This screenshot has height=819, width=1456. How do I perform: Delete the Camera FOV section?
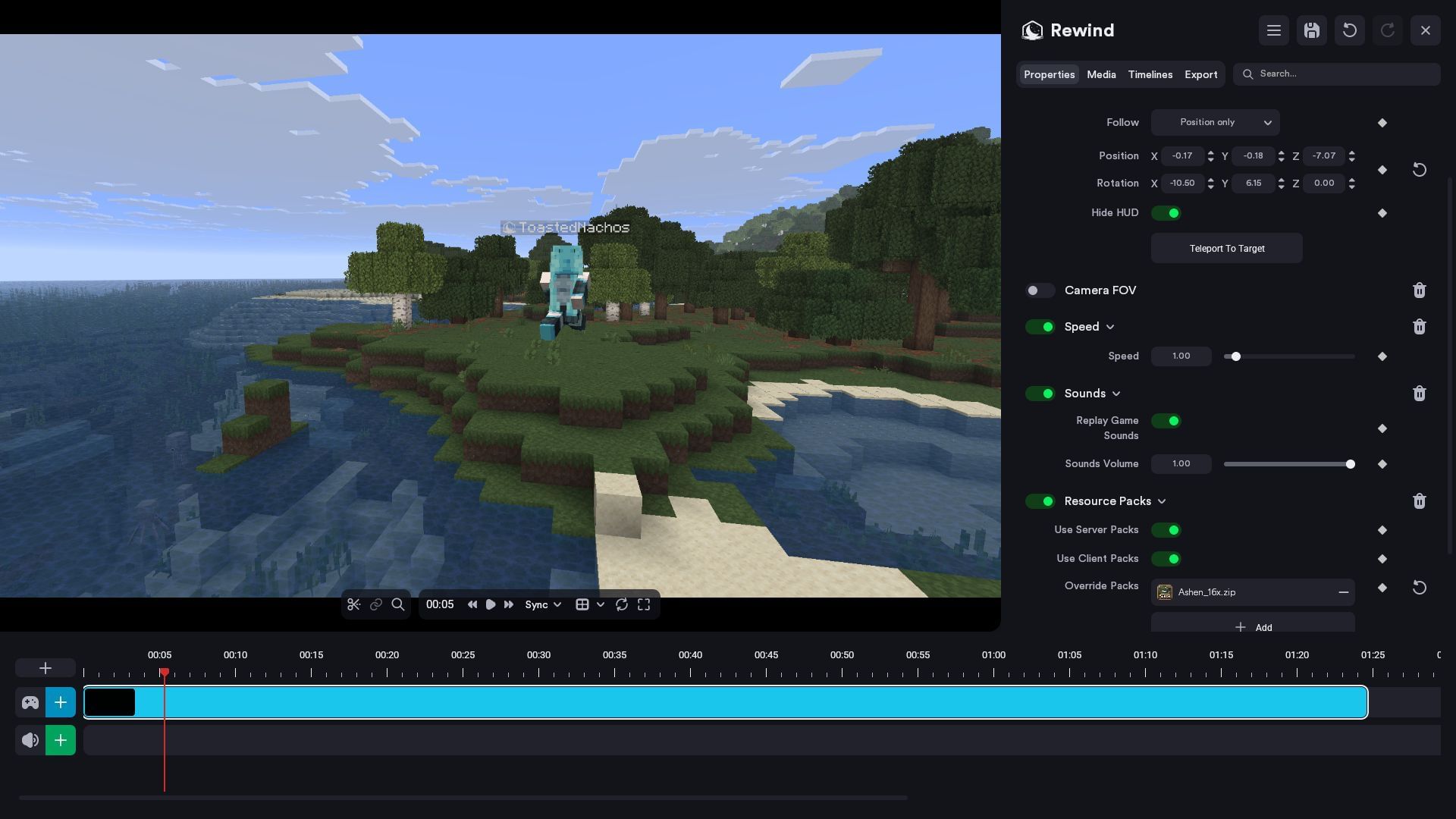[1420, 290]
